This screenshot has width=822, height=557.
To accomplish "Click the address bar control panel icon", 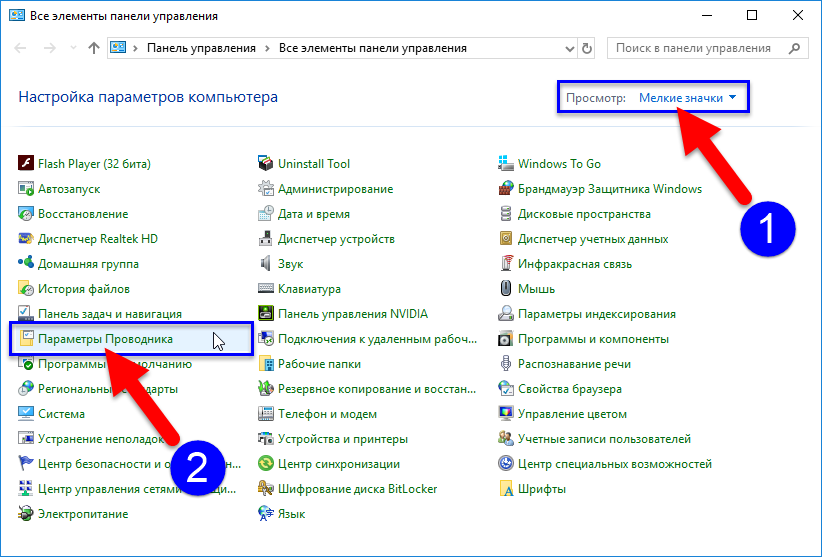I will tap(117, 48).
